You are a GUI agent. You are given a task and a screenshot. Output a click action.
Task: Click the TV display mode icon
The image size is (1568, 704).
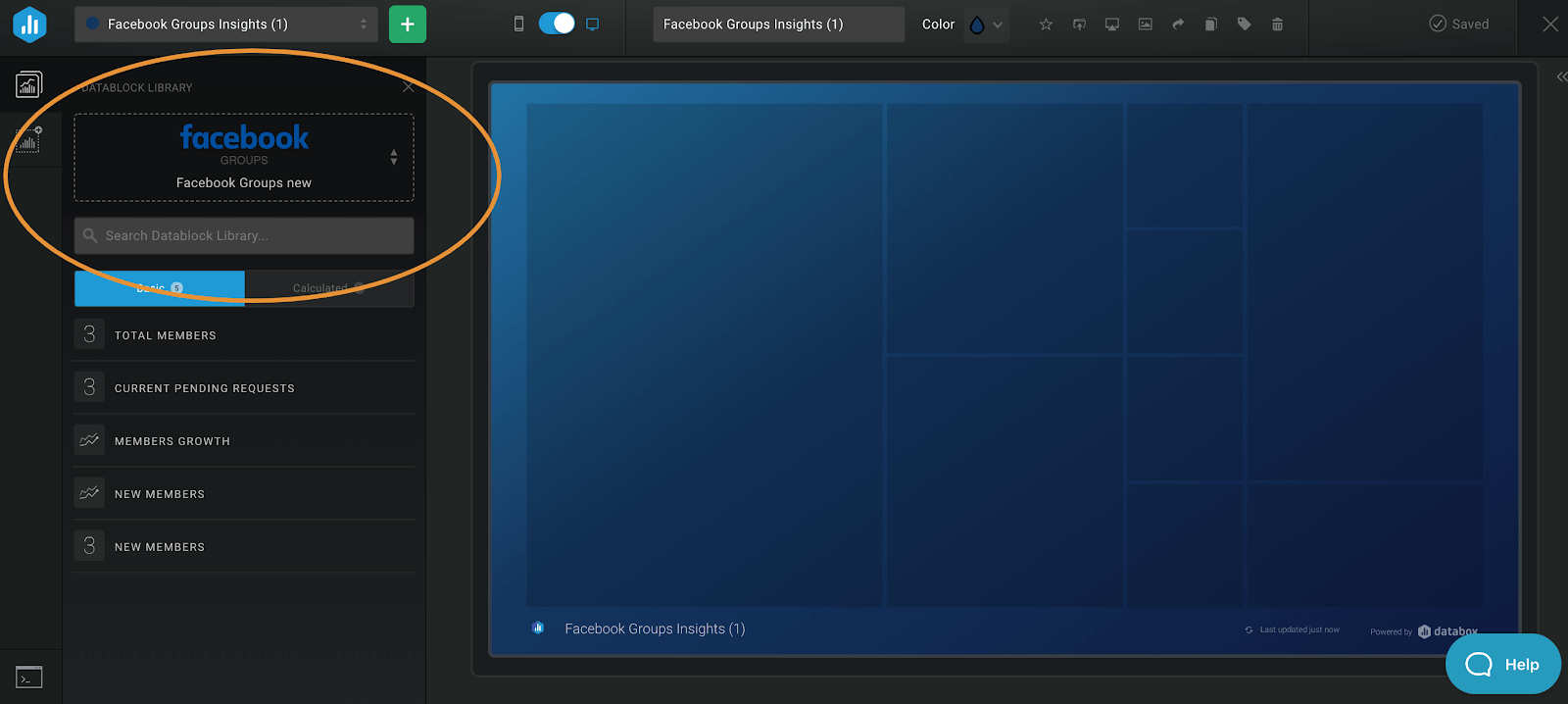click(x=1111, y=25)
